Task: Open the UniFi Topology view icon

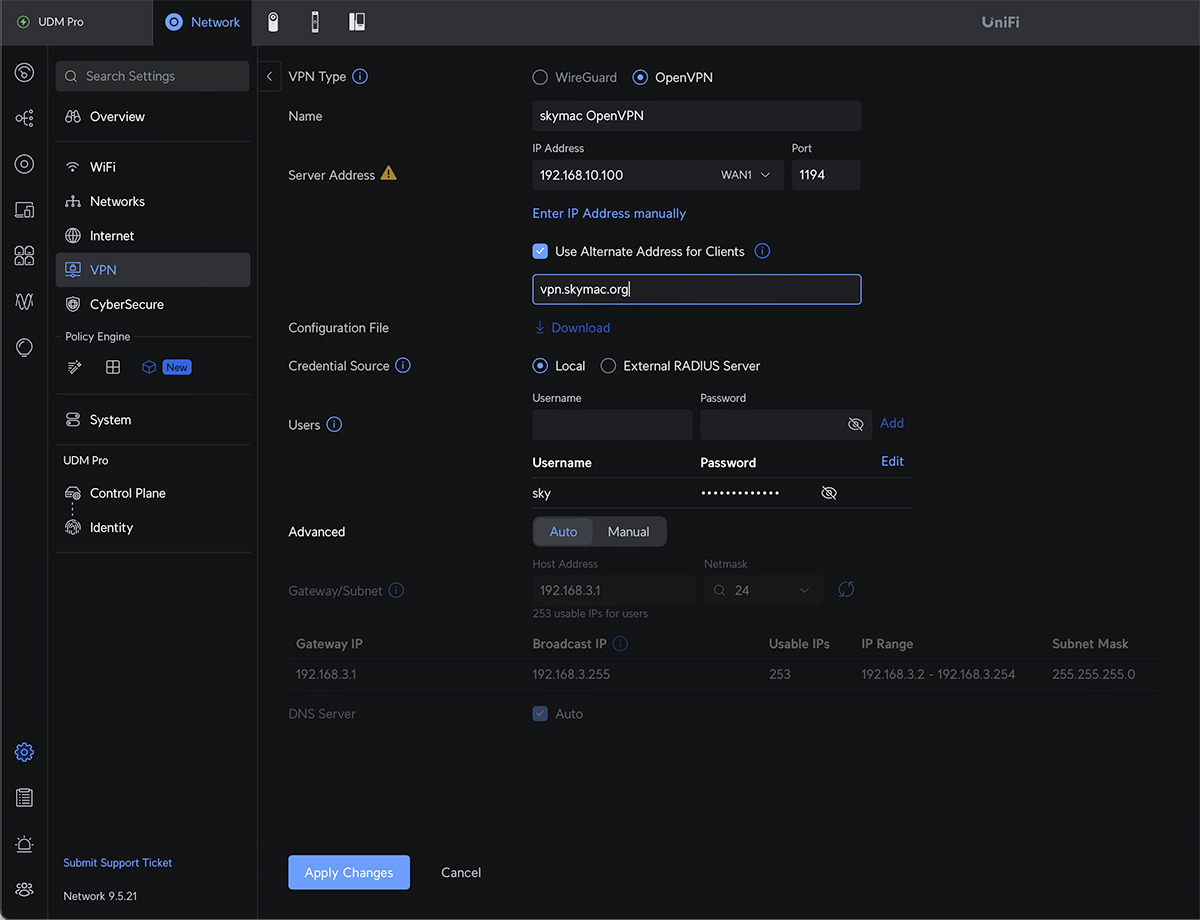Action: 24,118
